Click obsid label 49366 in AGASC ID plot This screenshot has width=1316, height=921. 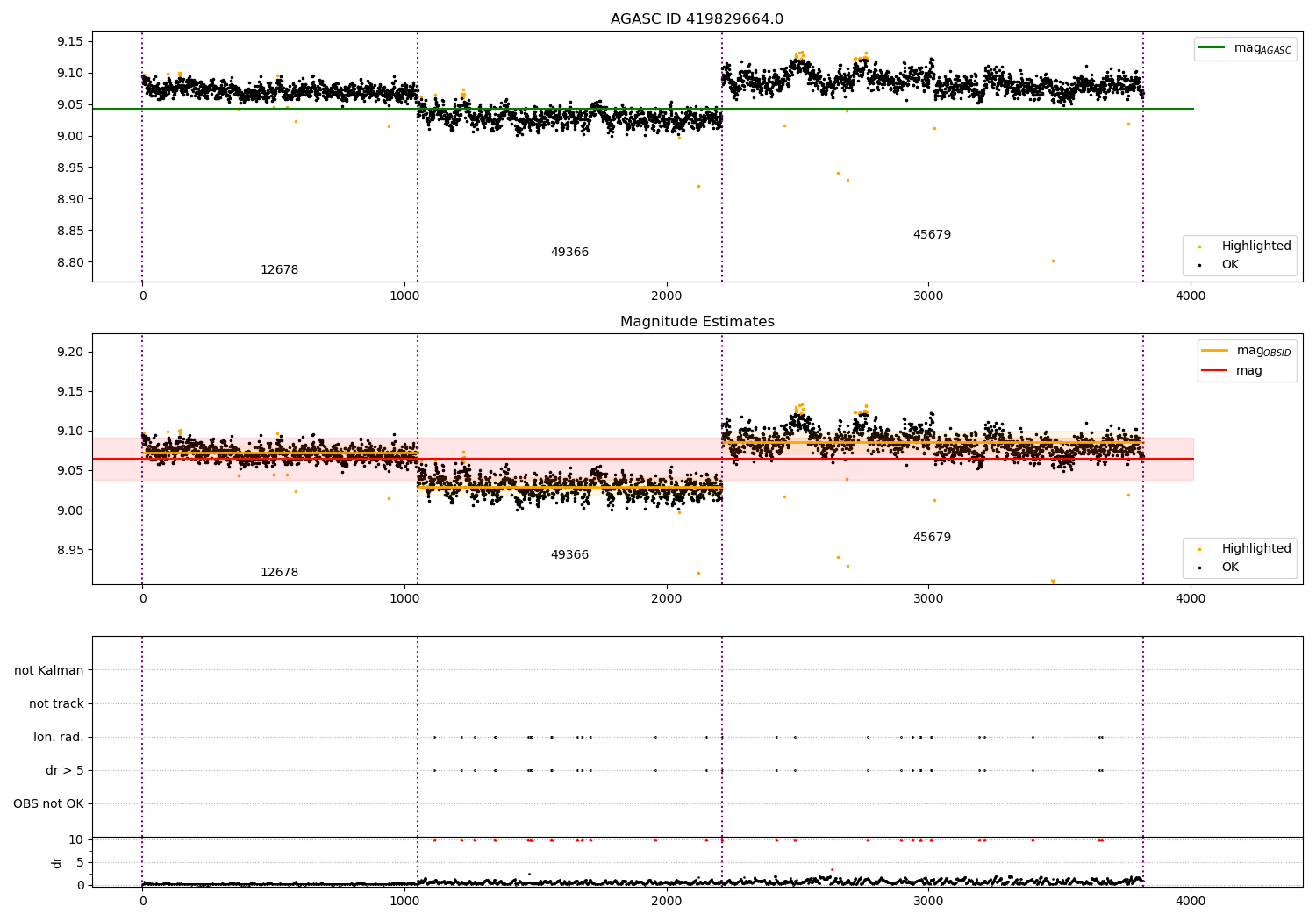pos(569,253)
